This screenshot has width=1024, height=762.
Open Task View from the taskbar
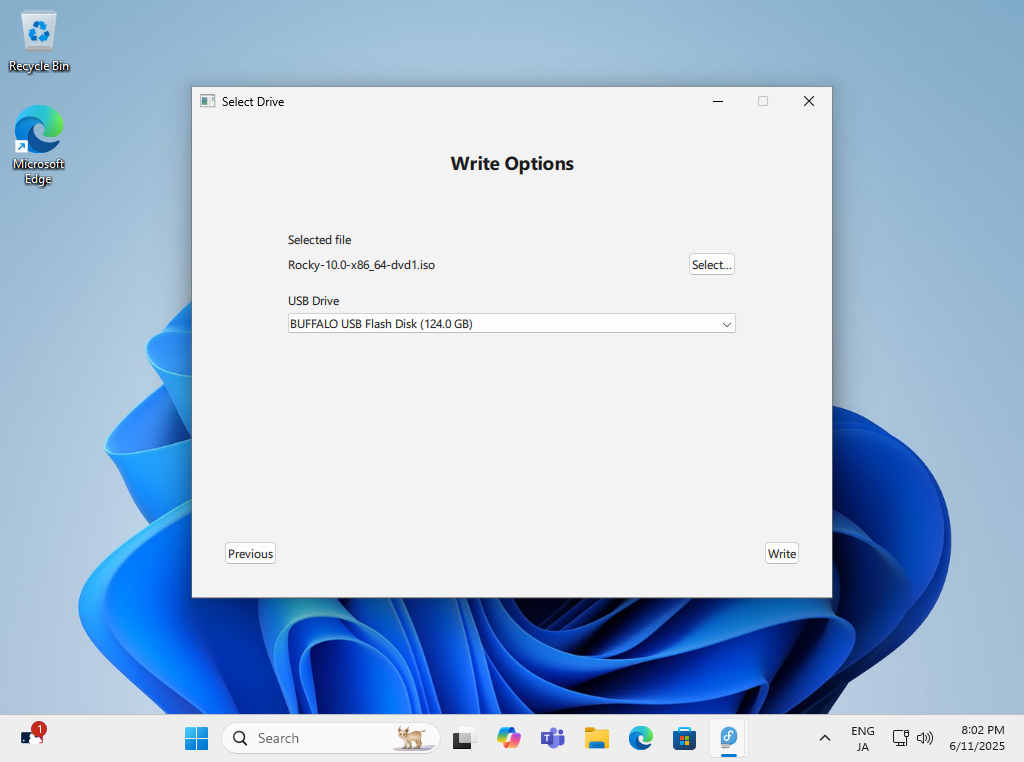point(463,738)
